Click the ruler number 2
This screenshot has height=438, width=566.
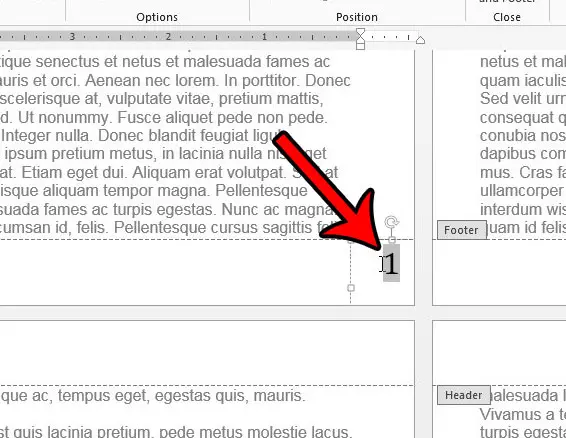tap(168, 36)
